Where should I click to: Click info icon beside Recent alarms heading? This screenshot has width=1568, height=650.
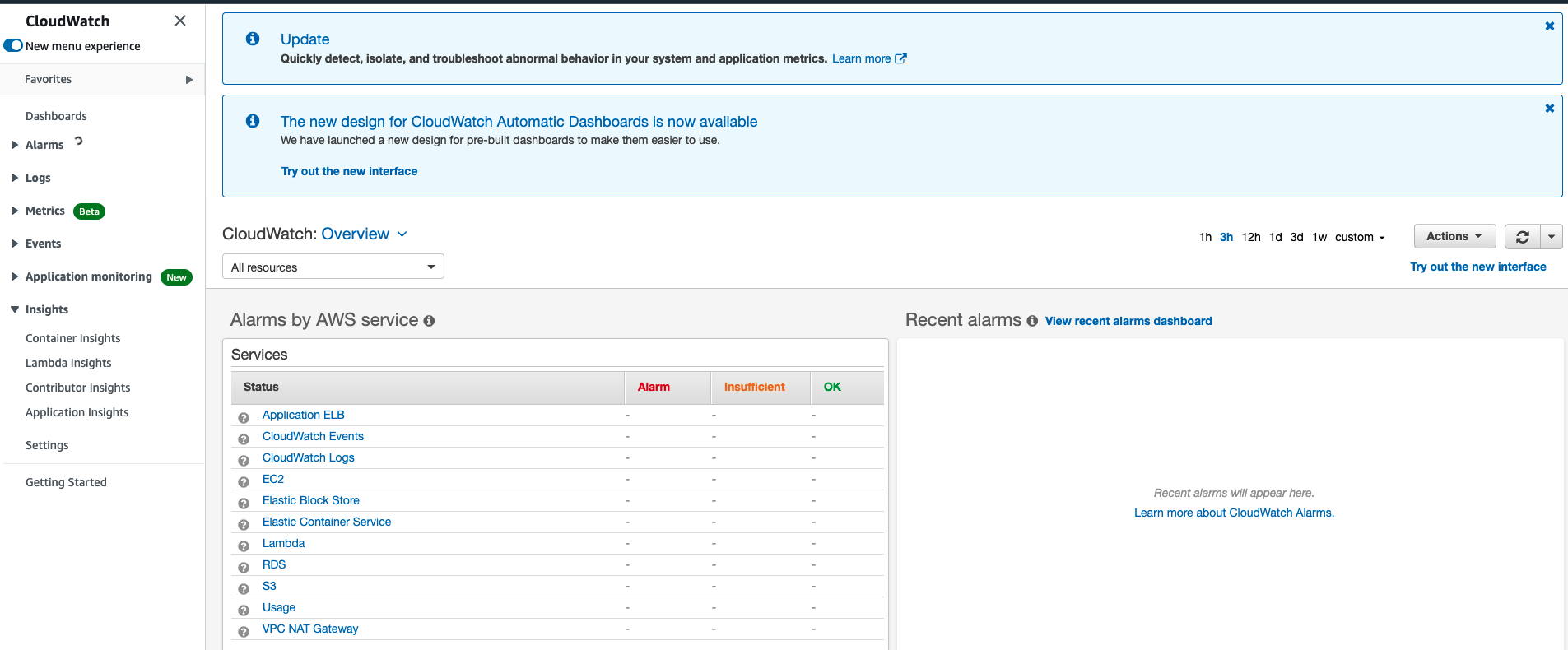[1032, 321]
